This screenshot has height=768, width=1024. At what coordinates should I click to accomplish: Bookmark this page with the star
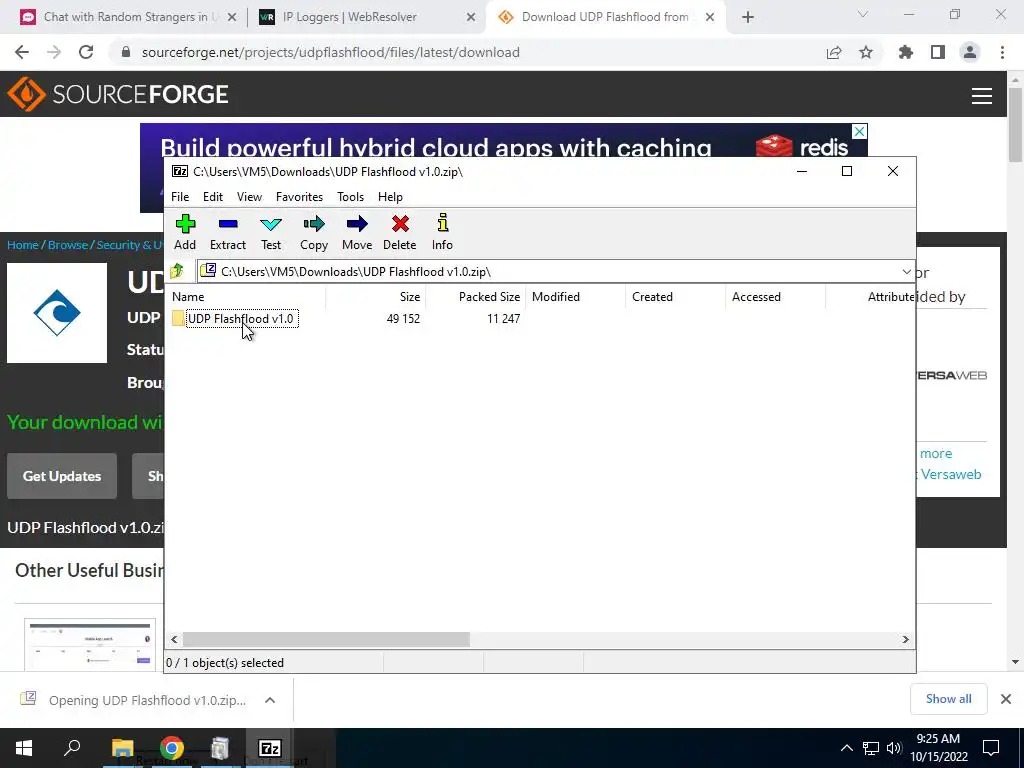tap(866, 52)
